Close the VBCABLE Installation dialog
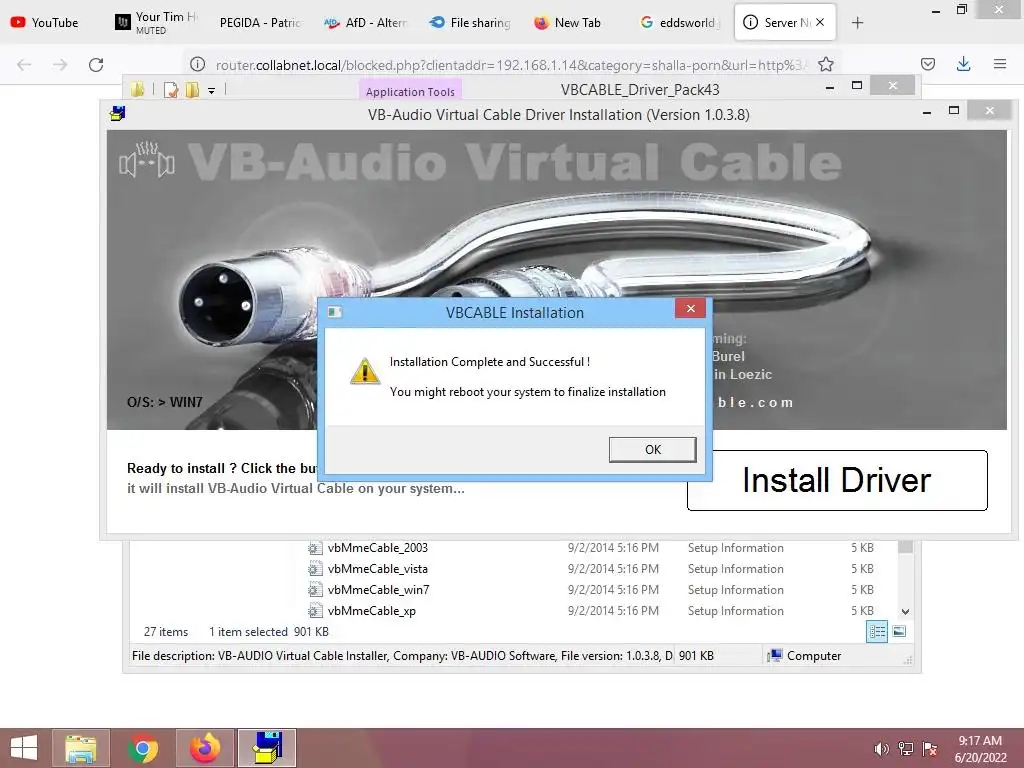1024x768 pixels. click(690, 309)
